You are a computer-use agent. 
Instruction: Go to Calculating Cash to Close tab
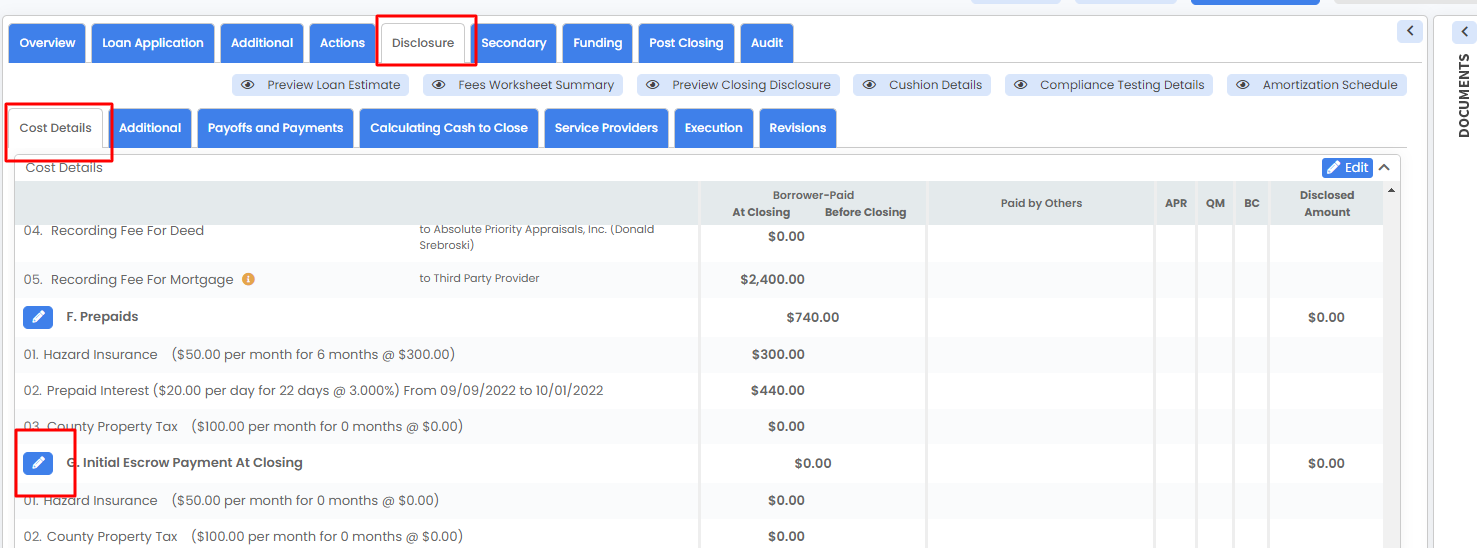click(449, 128)
